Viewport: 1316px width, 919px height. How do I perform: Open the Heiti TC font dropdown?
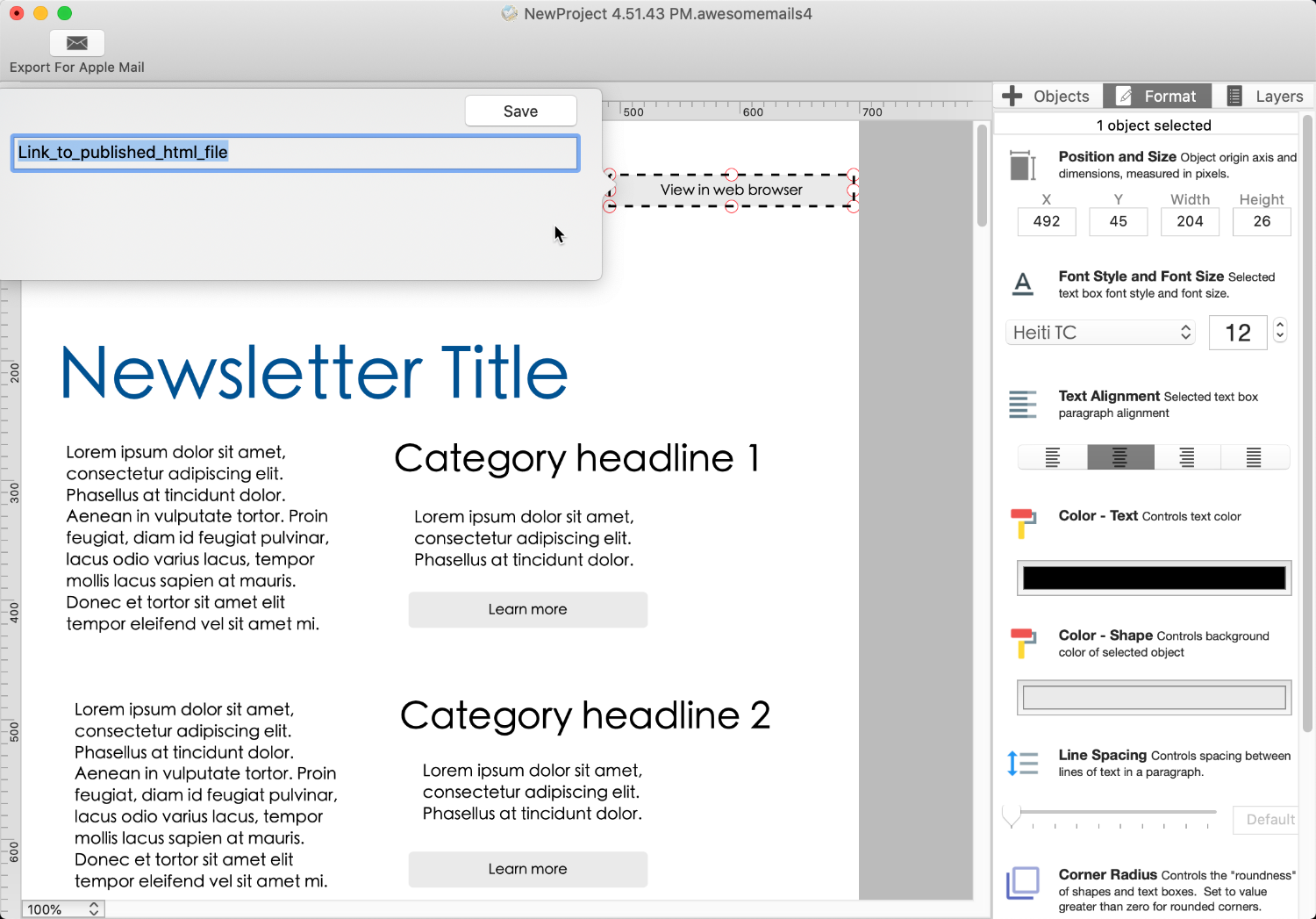1100,333
